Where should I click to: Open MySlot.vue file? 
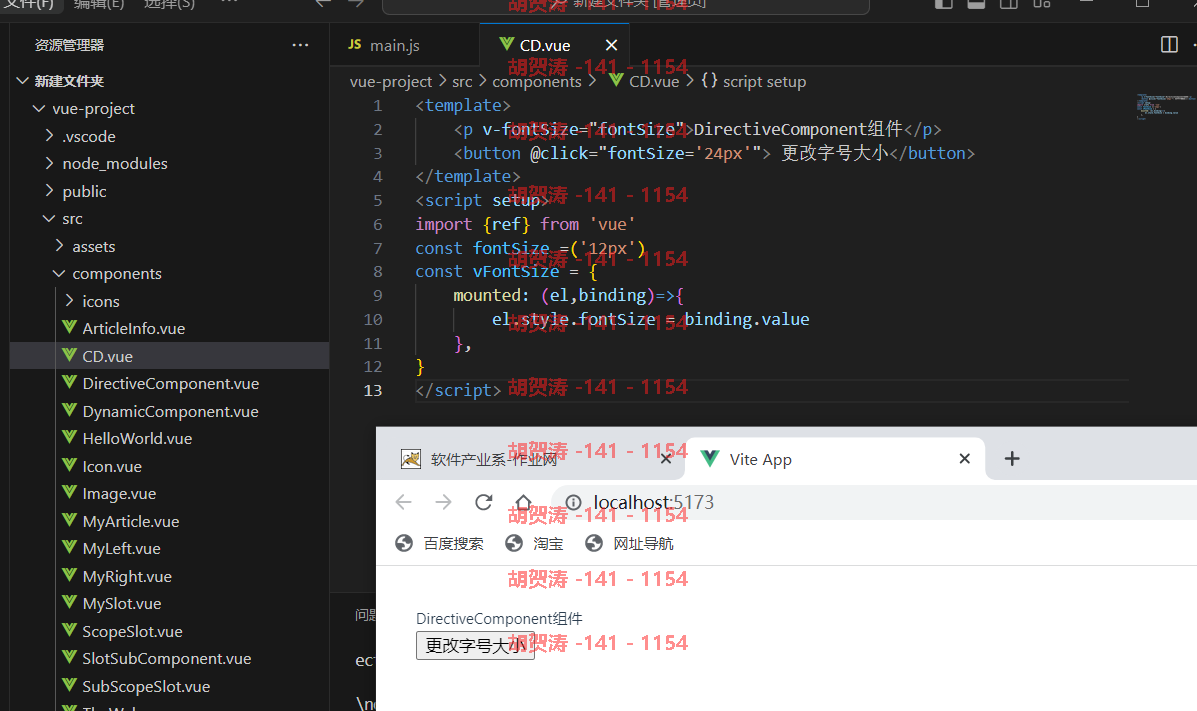[x=169, y=603]
